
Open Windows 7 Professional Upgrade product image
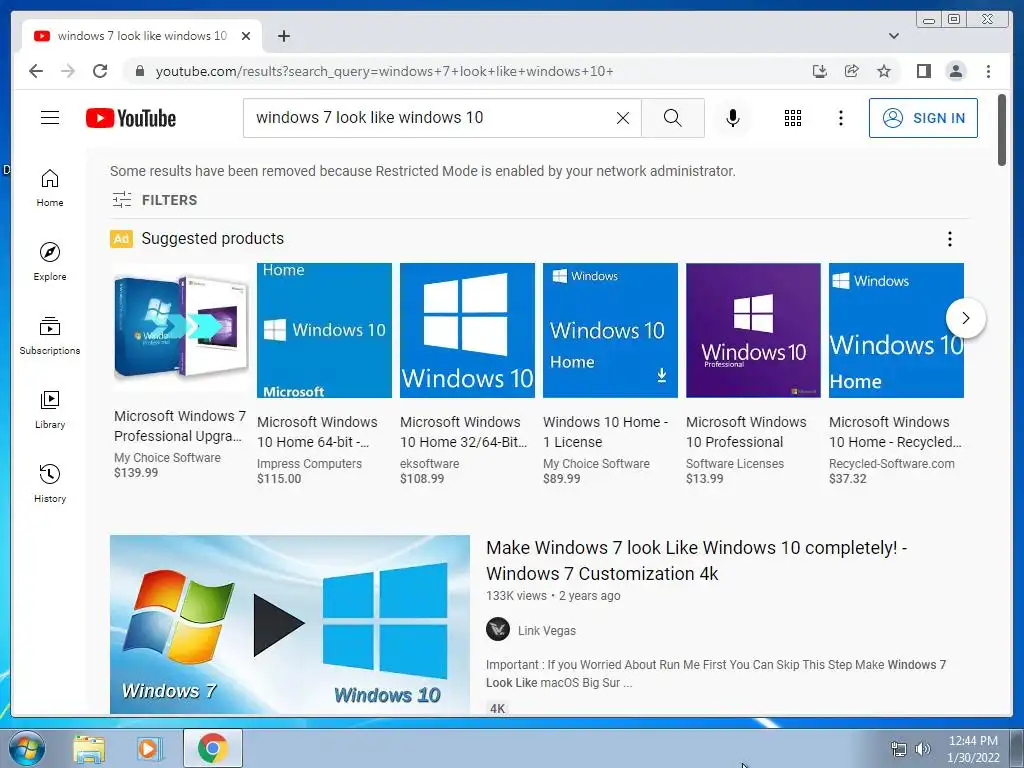pyautogui.click(x=181, y=328)
